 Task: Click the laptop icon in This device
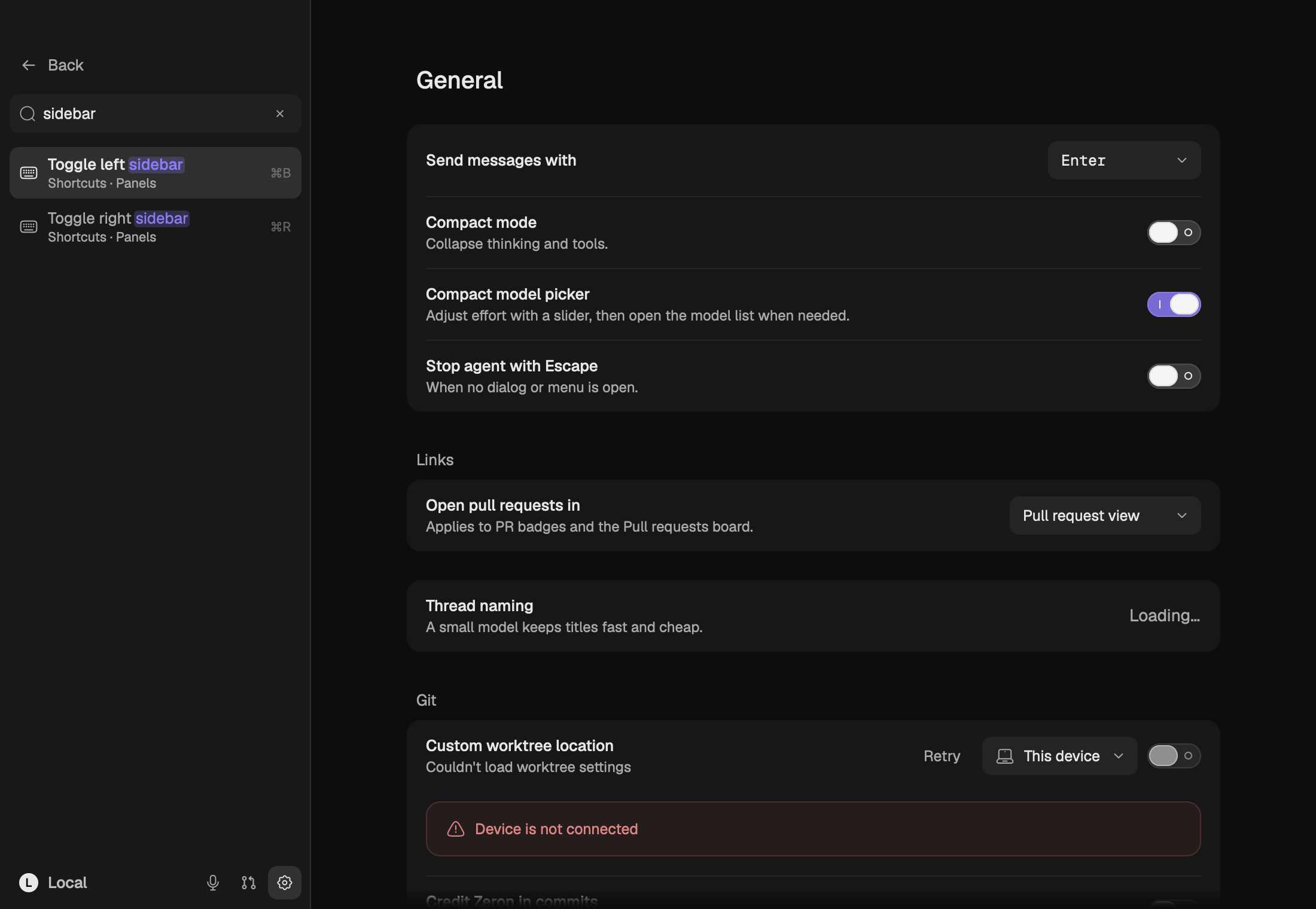pos(1005,756)
